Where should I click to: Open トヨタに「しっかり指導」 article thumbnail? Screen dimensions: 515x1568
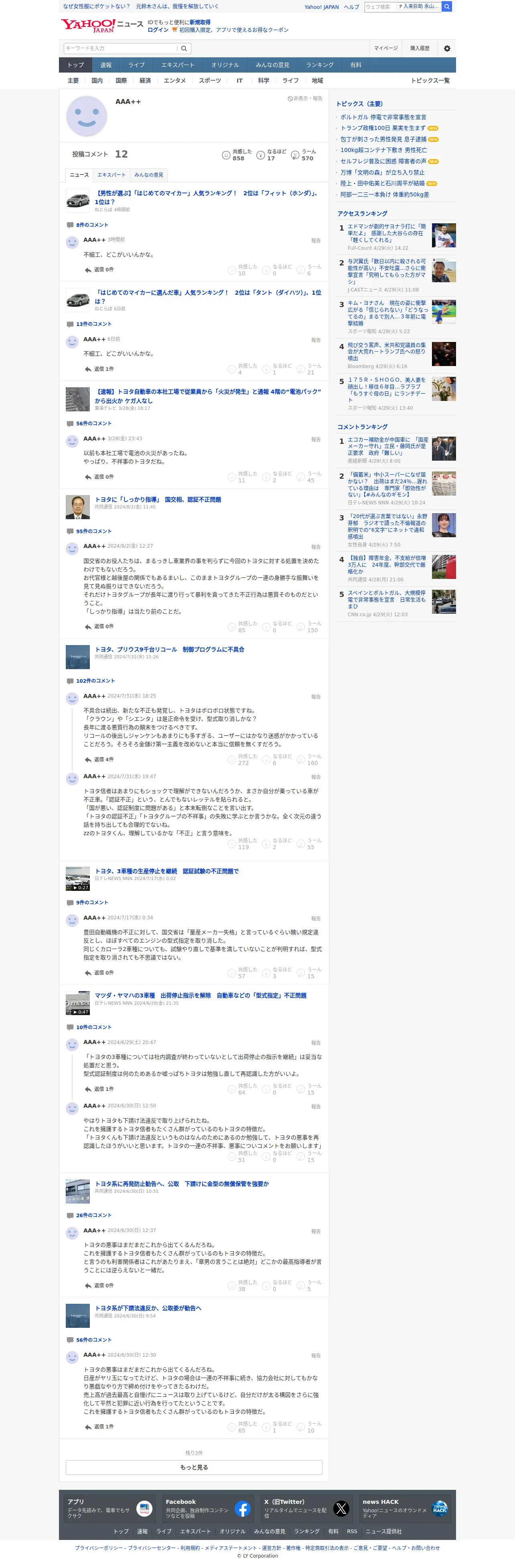[77, 506]
